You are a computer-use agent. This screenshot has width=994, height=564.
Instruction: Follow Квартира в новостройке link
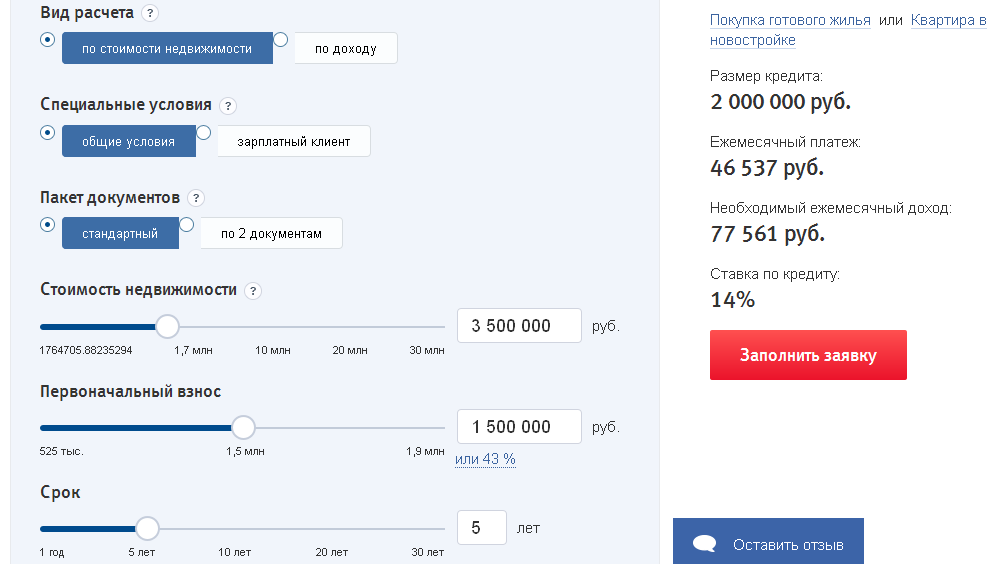coord(948,20)
